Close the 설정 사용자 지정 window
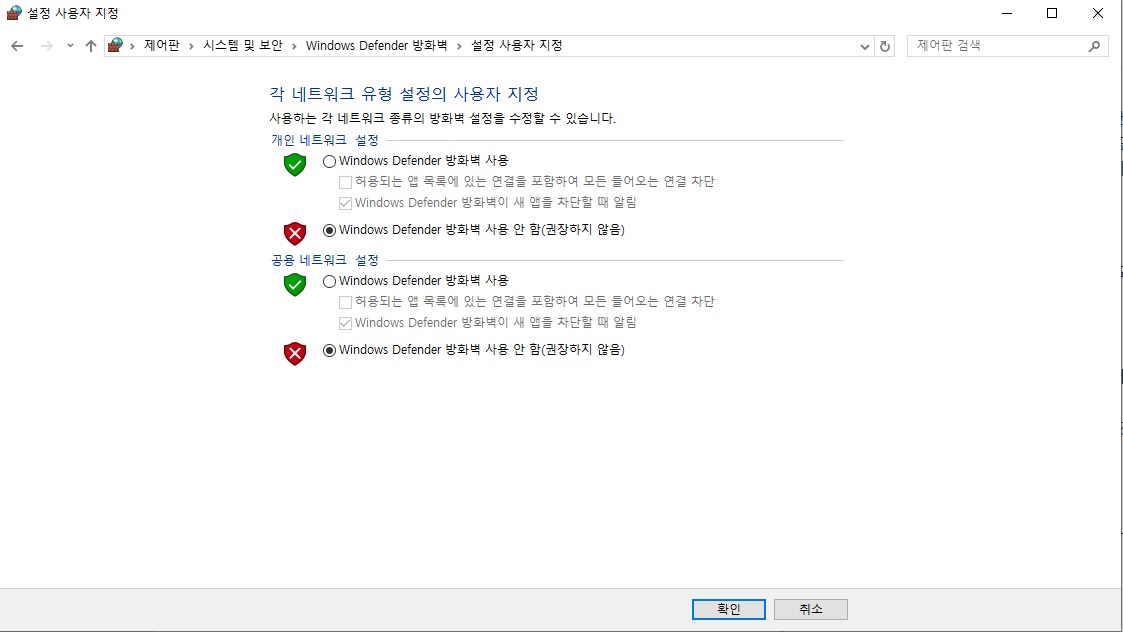The height and width of the screenshot is (632, 1123). (1098, 13)
